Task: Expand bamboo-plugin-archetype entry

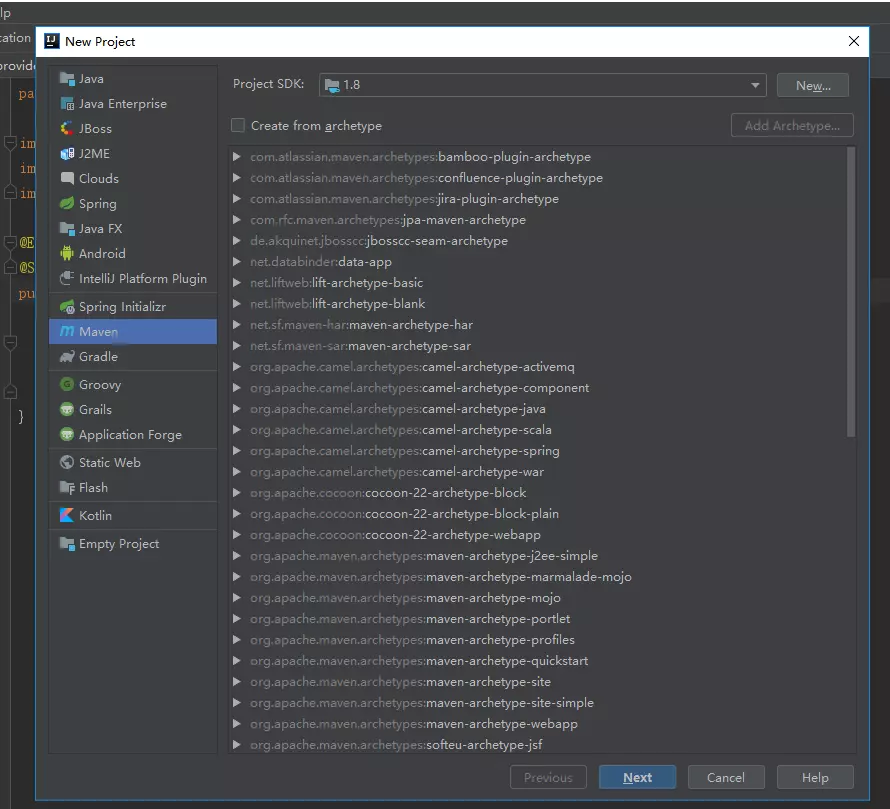Action: click(x=237, y=157)
